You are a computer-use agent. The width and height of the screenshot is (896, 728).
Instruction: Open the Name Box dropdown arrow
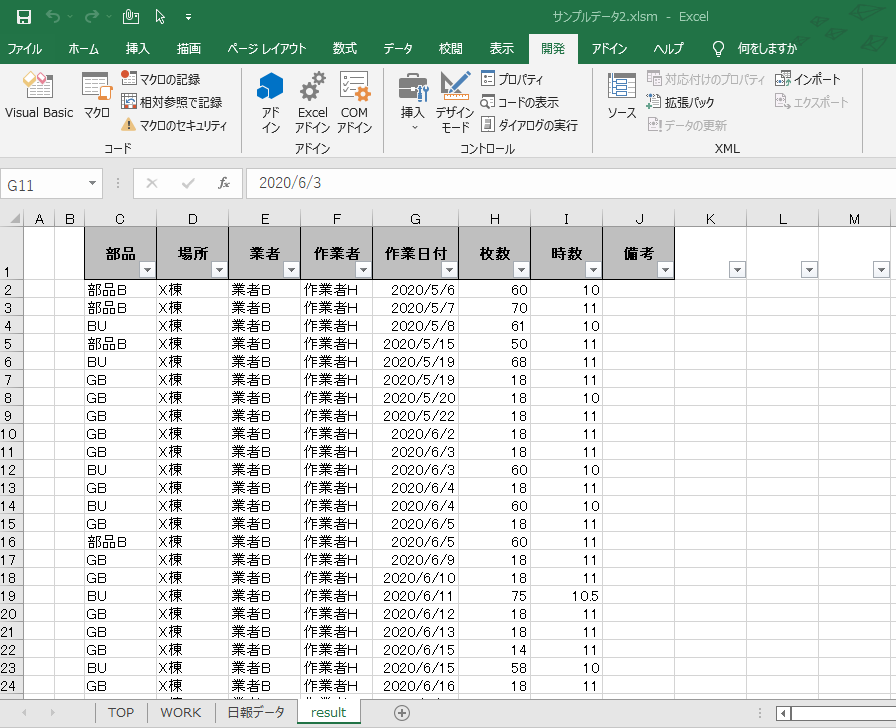92,183
